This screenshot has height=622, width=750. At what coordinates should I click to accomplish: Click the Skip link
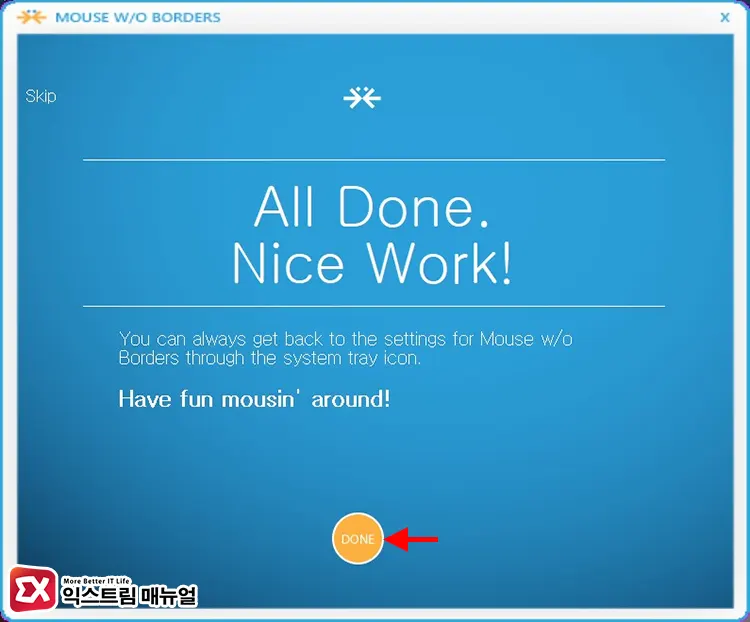click(x=41, y=96)
